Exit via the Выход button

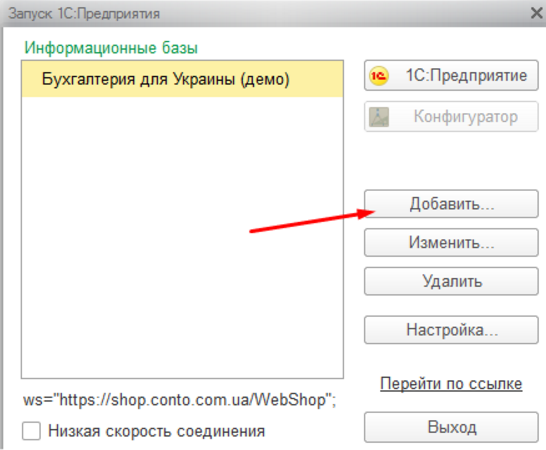click(x=451, y=427)
